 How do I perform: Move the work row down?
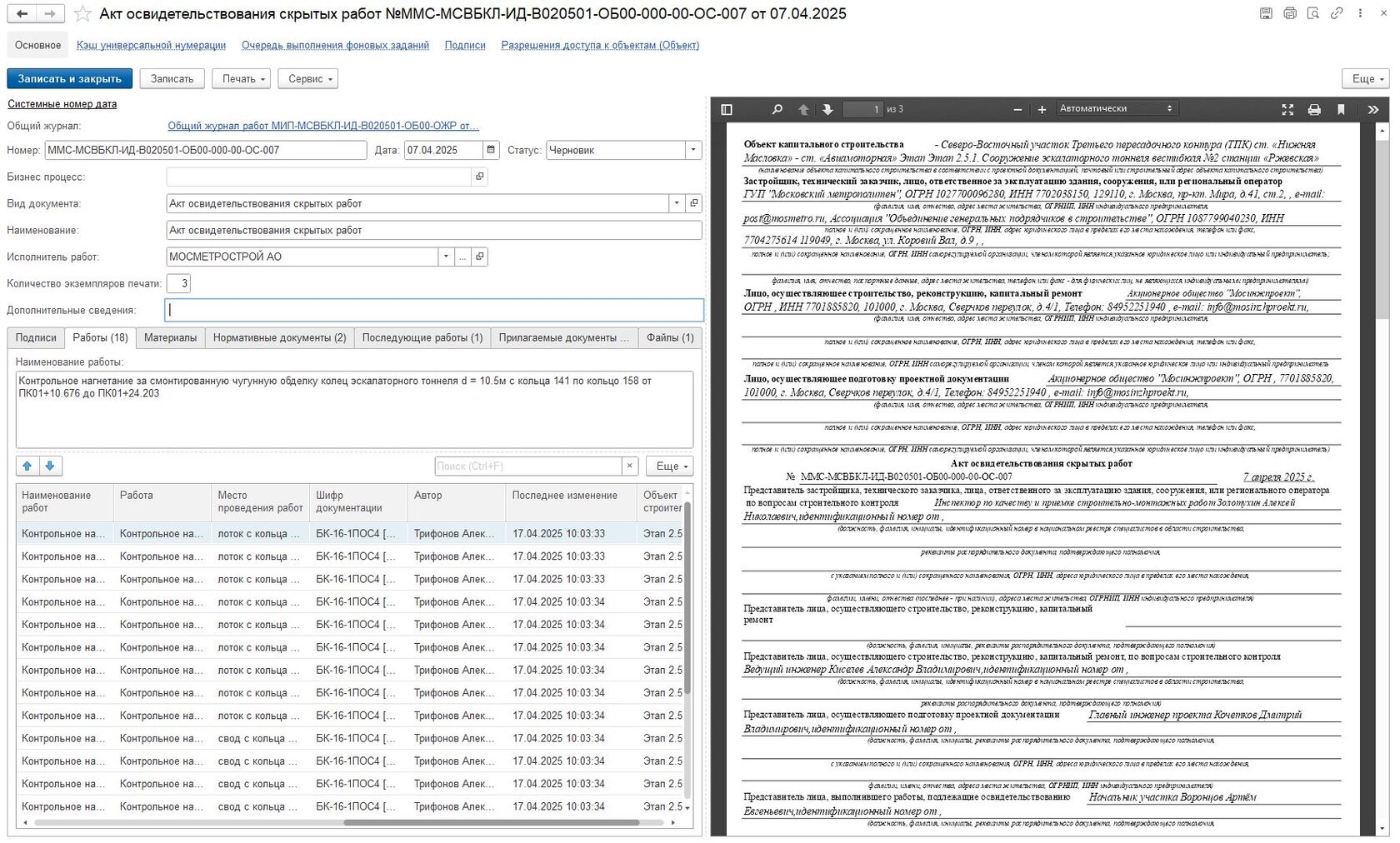click(50, 466)
